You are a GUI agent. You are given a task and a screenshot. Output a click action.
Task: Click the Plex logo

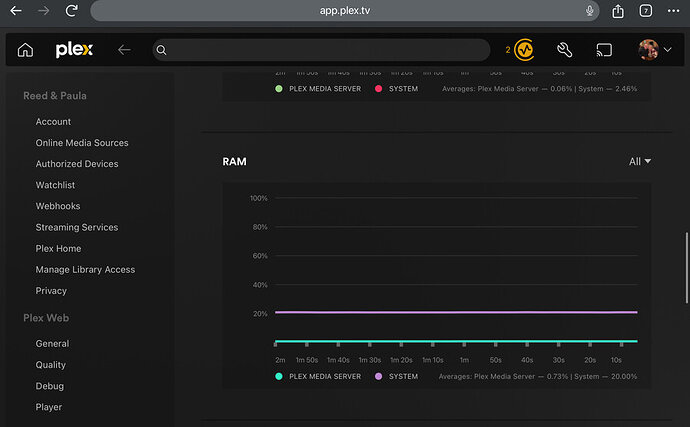click(74, 49)
